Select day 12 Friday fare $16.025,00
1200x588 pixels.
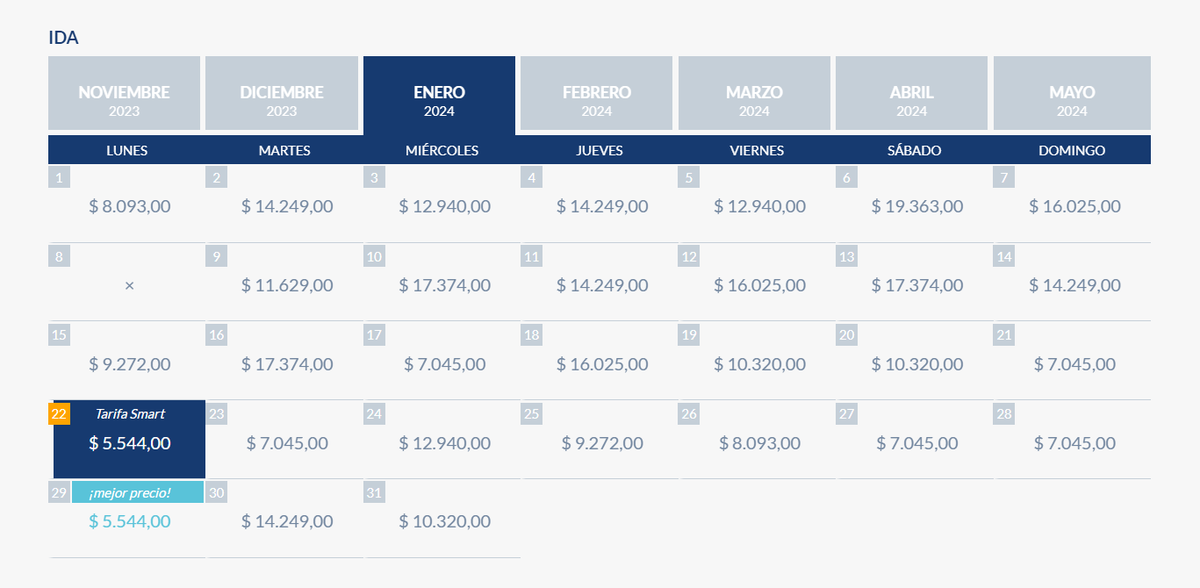[759, 285]
